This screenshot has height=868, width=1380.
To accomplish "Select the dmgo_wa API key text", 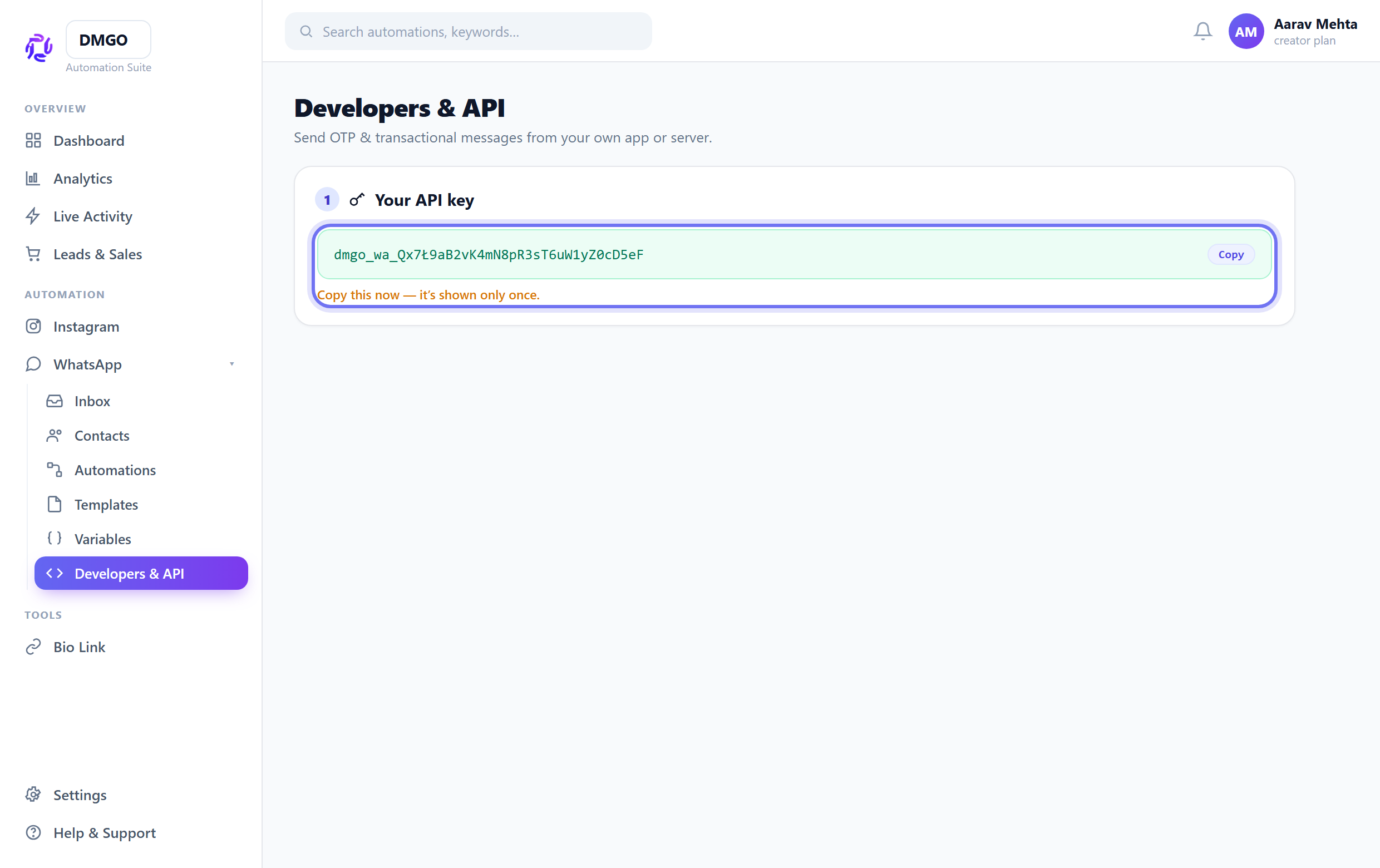I will pyautogui.click(x=488, y=254).
